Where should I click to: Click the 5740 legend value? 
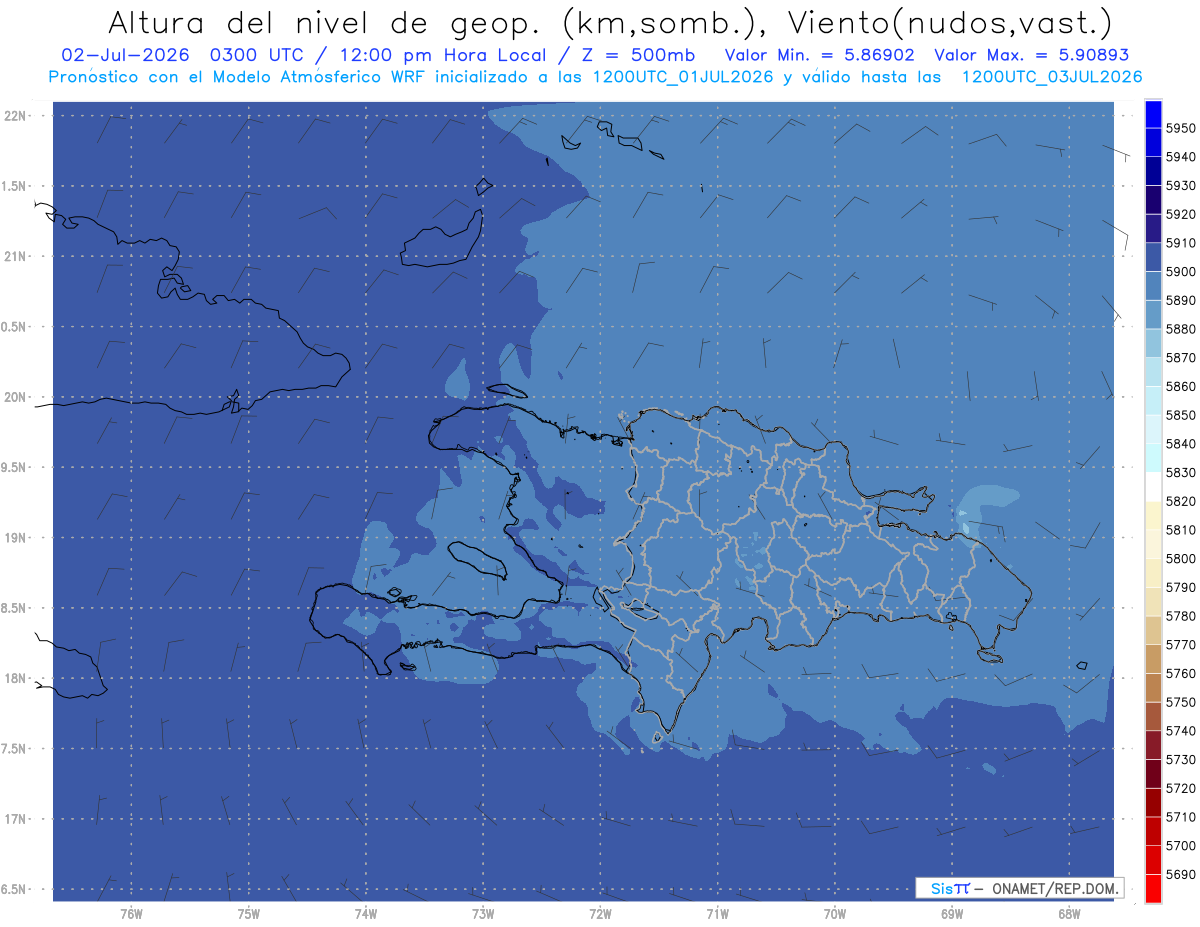[1180, 731]
